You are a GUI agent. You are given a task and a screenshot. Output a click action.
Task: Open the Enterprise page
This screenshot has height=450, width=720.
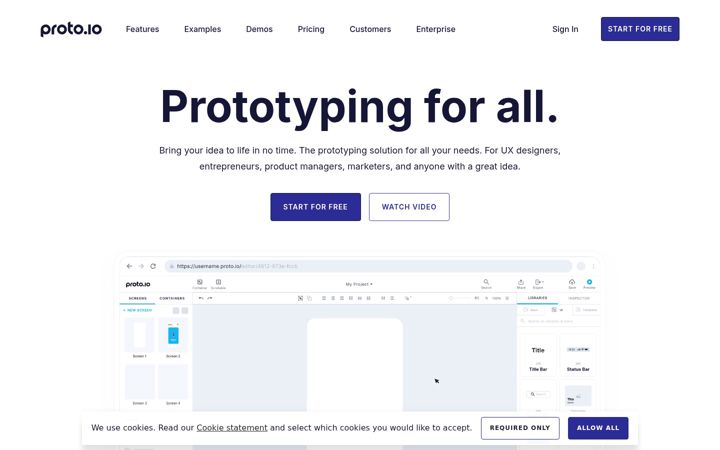[x=436, y=29]
